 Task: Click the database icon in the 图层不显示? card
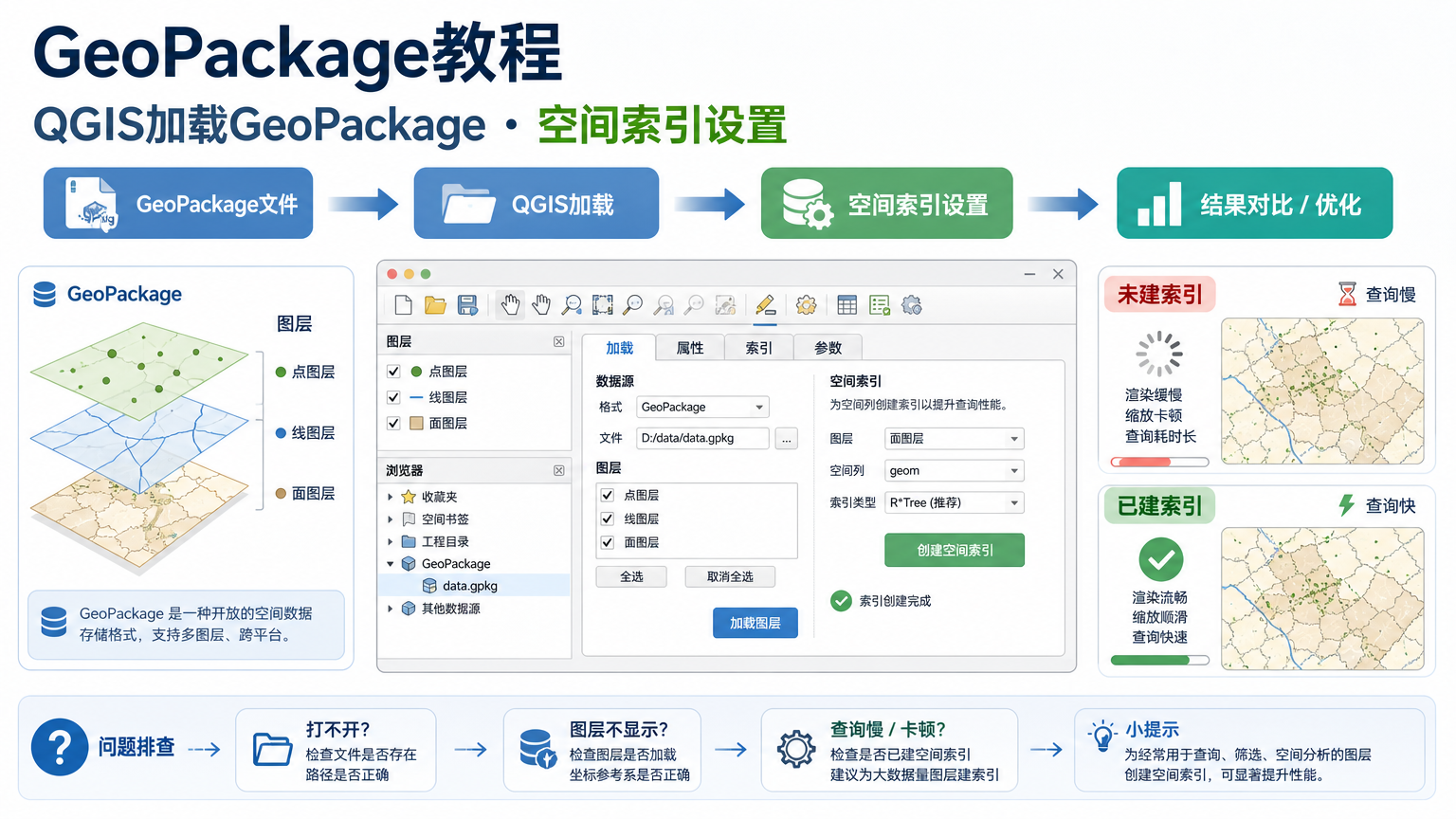538,749
